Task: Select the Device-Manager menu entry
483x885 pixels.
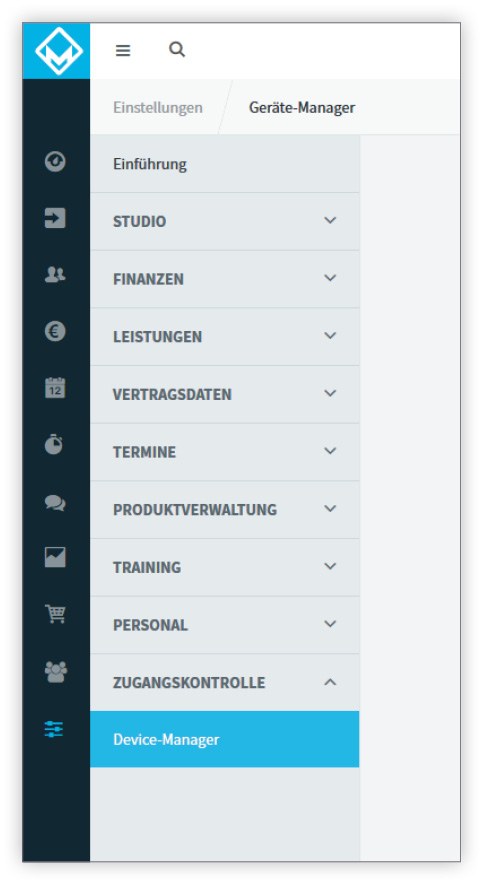Action: 225,739
